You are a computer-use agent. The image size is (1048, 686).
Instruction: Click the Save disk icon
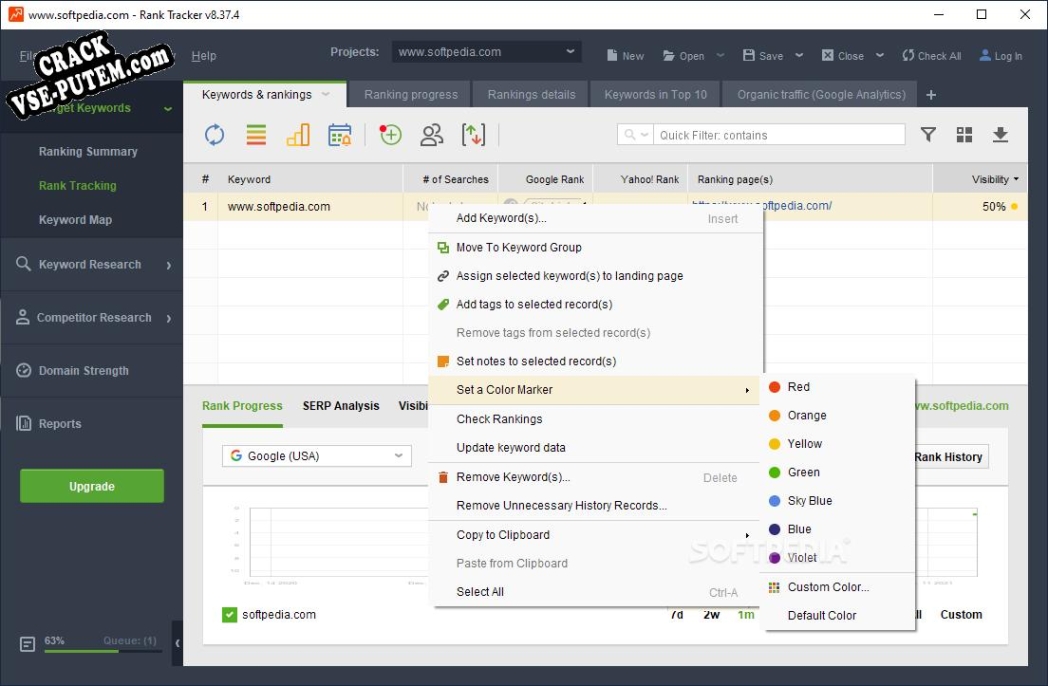(749, 55)
